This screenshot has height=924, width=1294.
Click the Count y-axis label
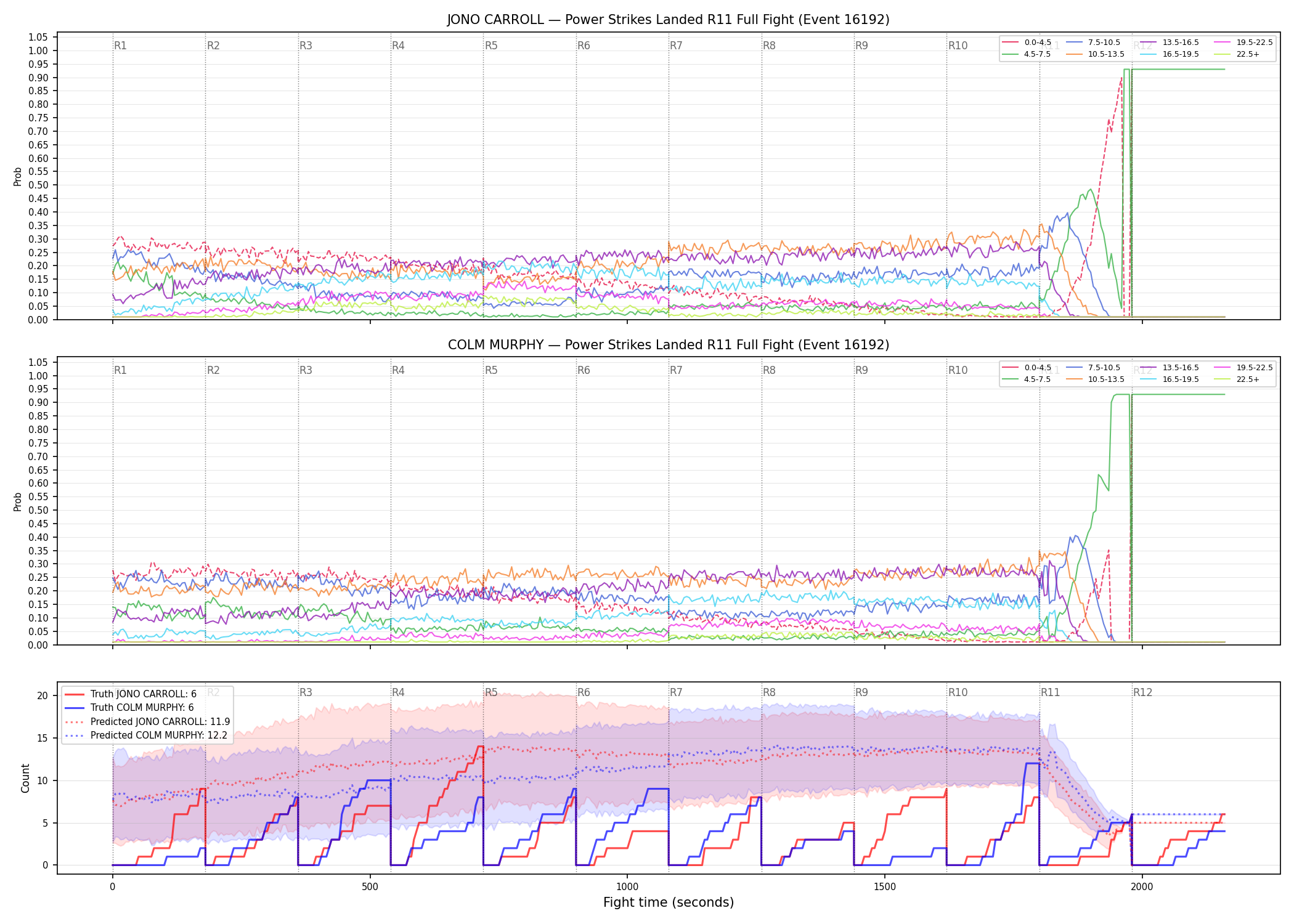(x=25, y=778)
